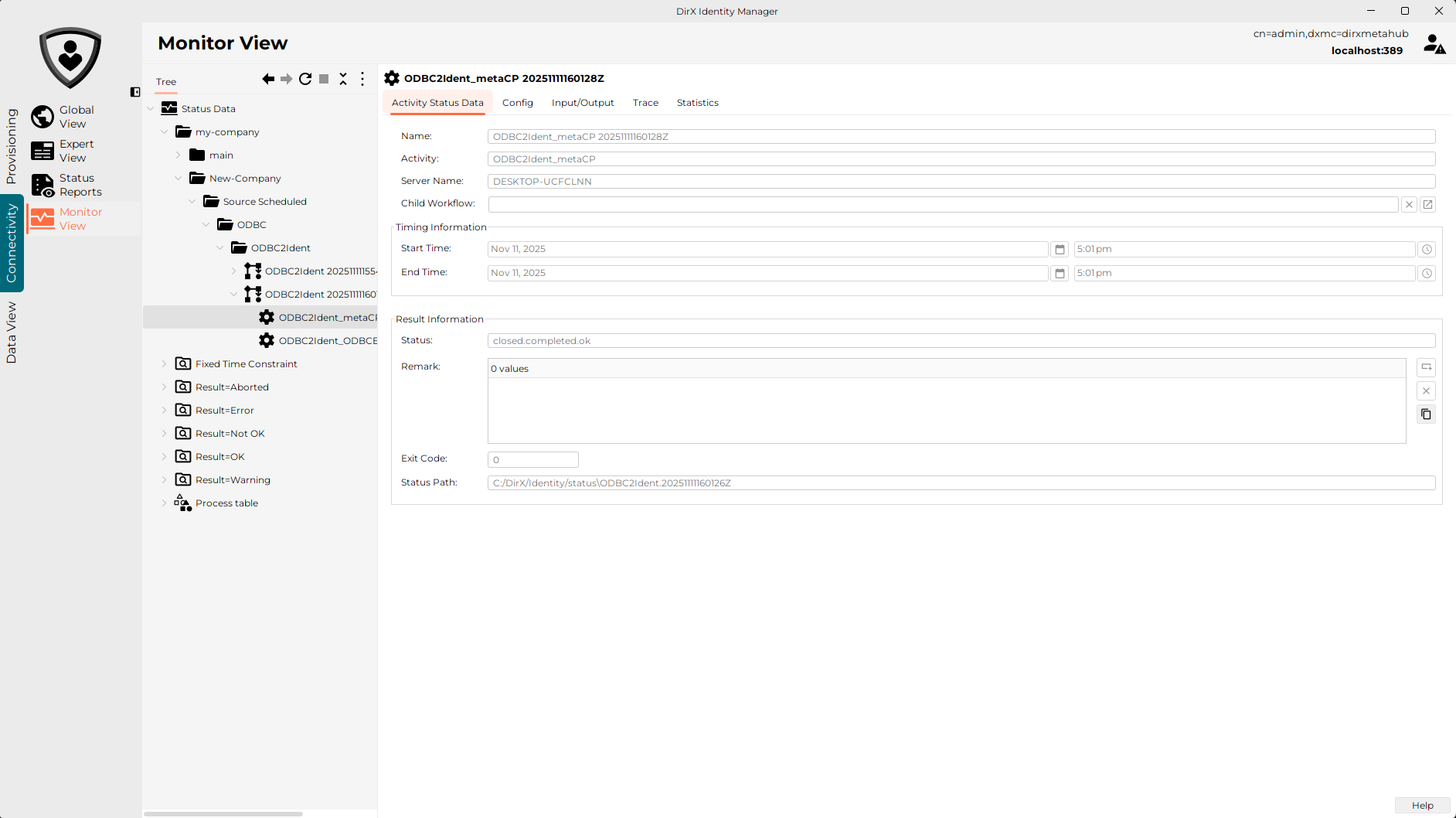Refresh the tree view
1456x818 pixels.
[305, 79]
